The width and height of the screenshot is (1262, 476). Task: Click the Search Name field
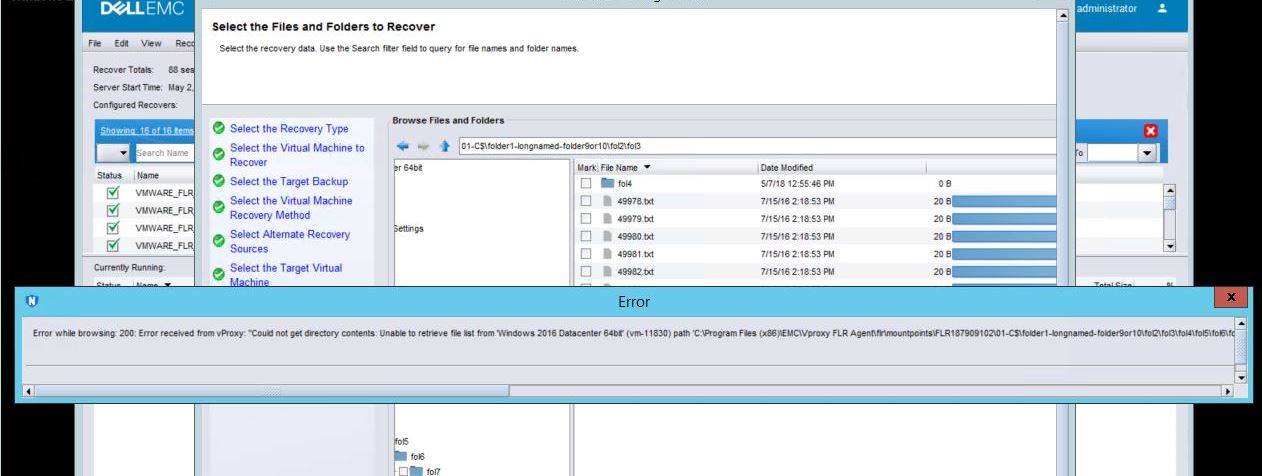pos(164,153)
